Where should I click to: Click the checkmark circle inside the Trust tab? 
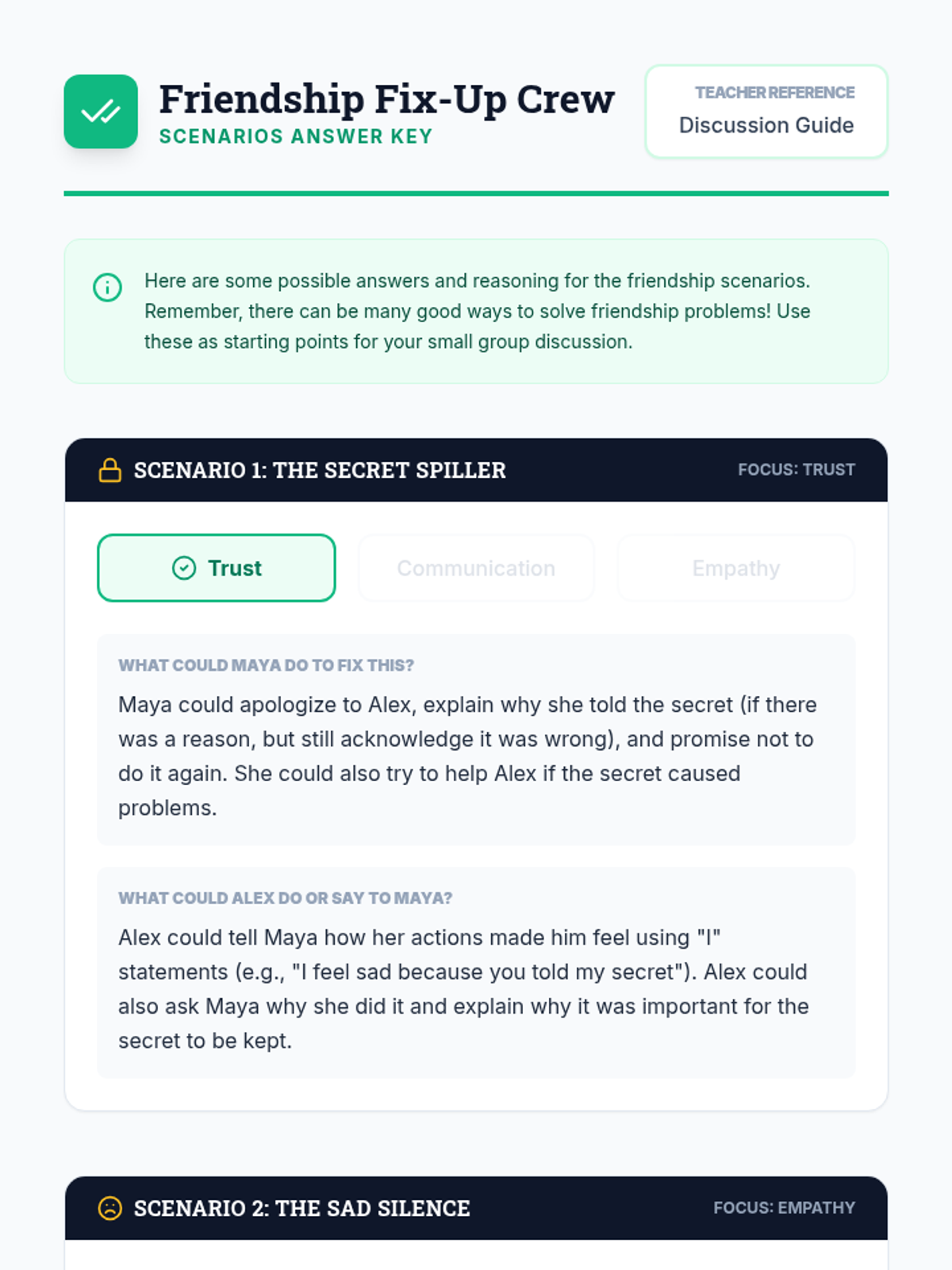tap(184, 568)
